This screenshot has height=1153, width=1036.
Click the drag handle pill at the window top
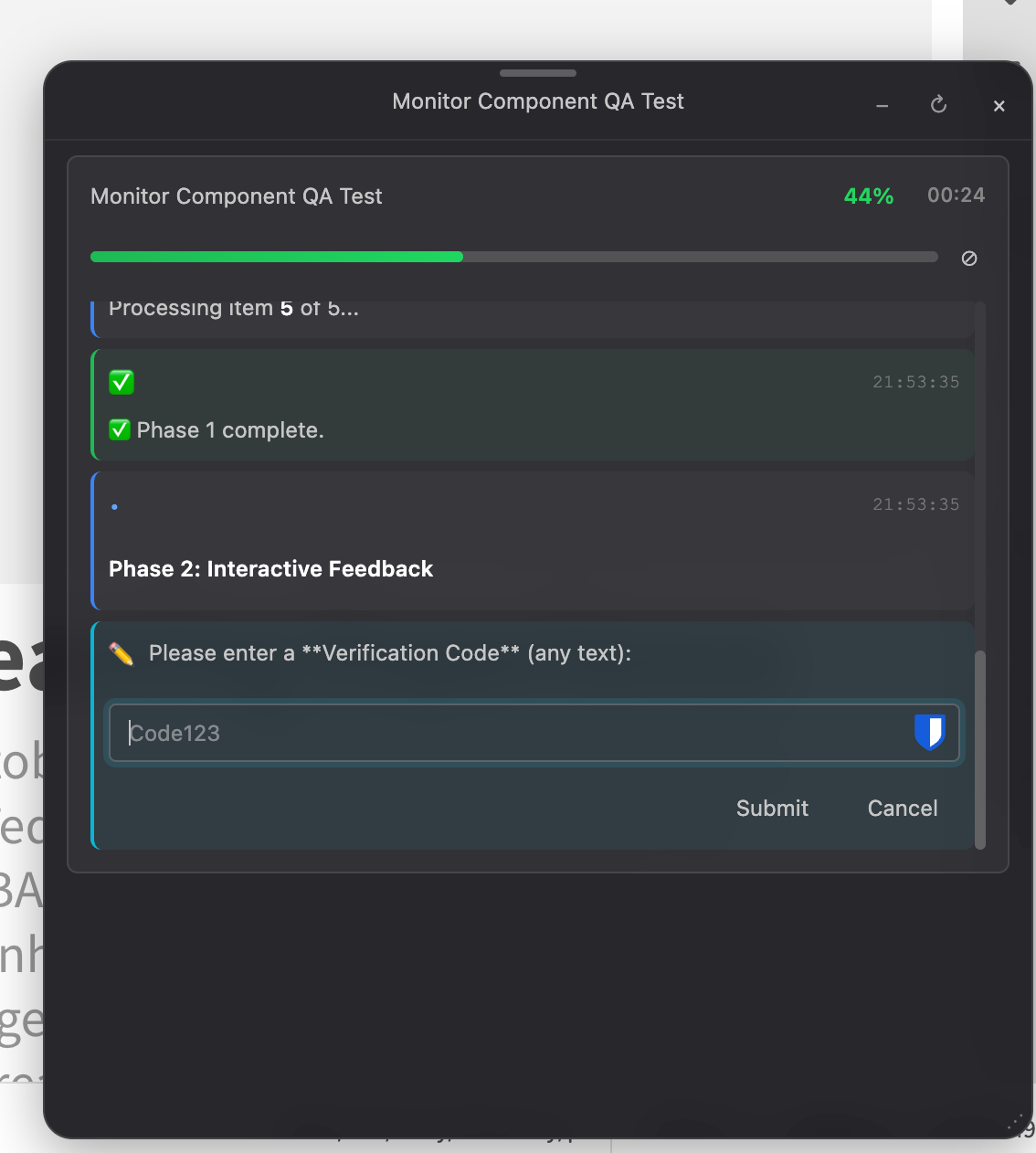538,73
